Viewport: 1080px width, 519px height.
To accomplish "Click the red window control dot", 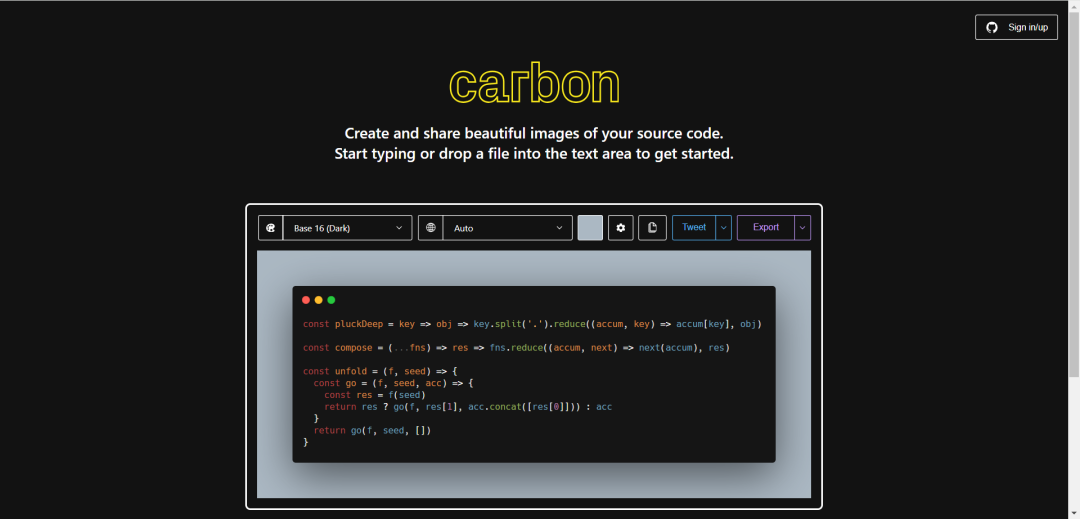I will pyautogui.click(x=306, y=300).
